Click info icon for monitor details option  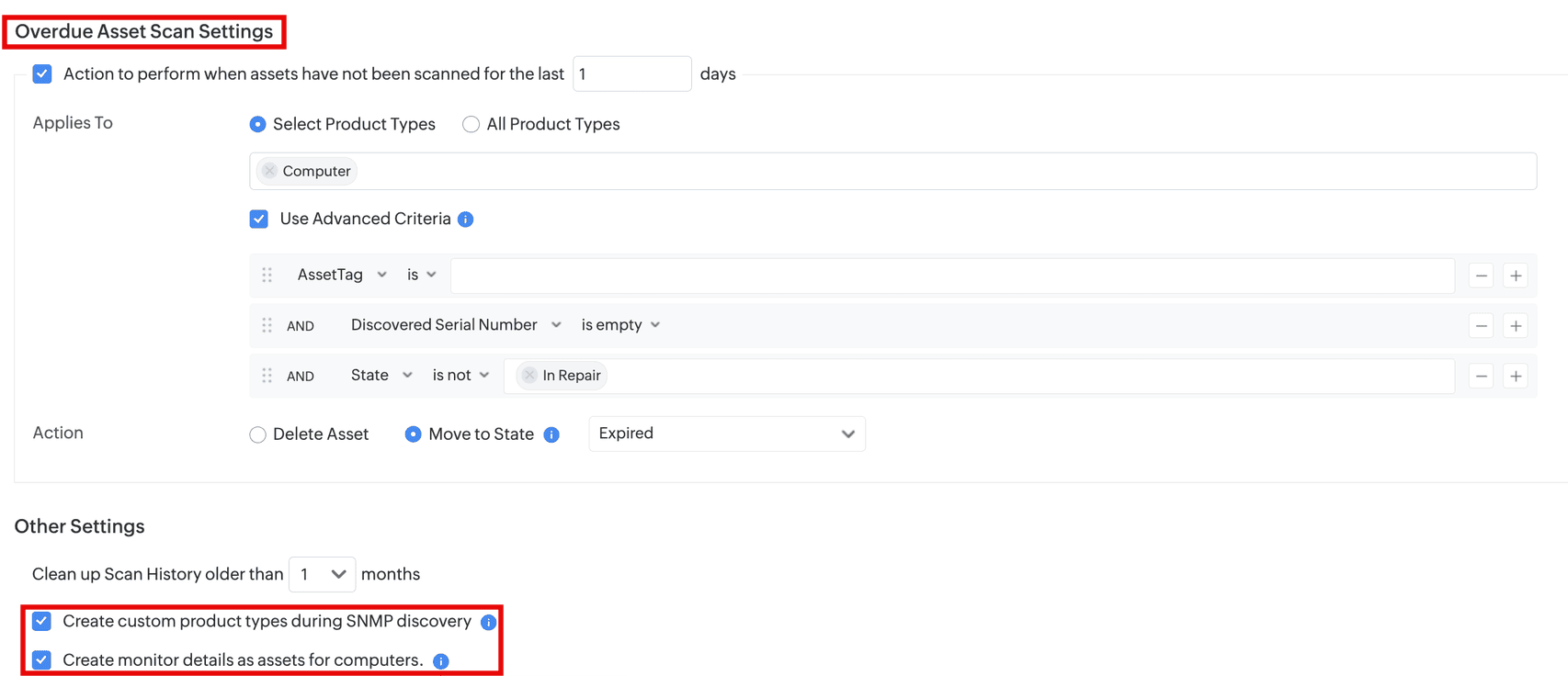441,661
